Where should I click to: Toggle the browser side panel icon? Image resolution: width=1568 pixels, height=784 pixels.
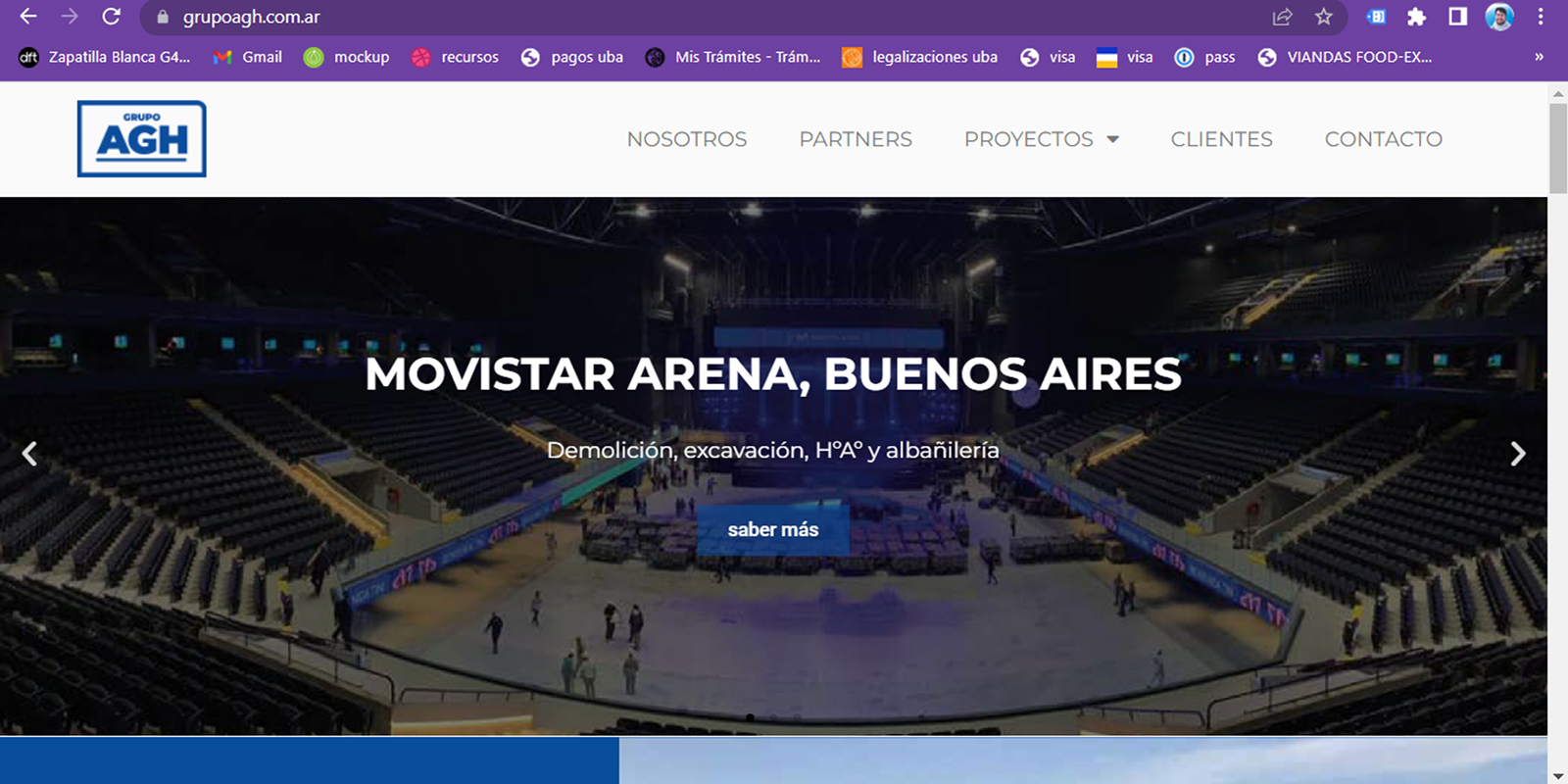click(1458, 17)
